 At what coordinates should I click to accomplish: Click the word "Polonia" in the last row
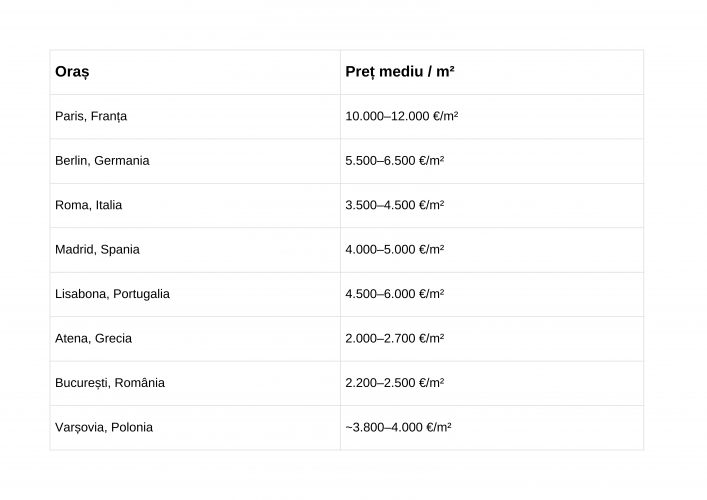[132, 427]
